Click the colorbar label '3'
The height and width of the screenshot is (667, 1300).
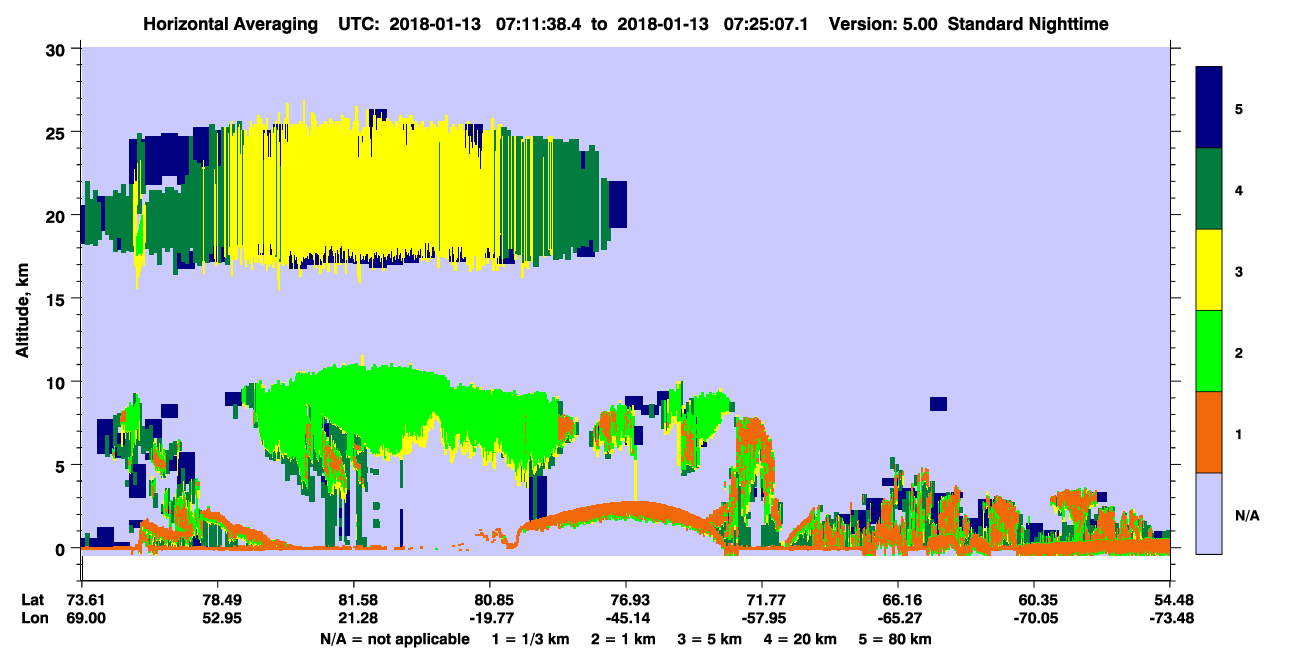[1239, 270]
